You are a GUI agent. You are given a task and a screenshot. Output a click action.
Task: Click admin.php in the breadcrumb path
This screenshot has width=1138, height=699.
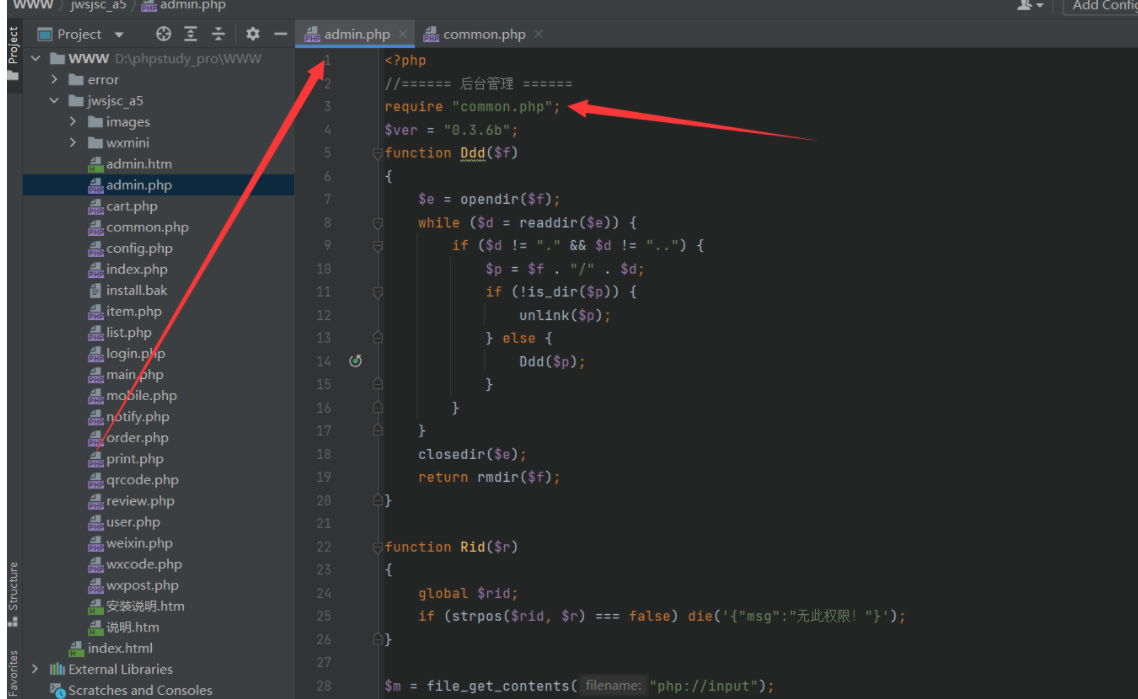(x=184, y=6)
